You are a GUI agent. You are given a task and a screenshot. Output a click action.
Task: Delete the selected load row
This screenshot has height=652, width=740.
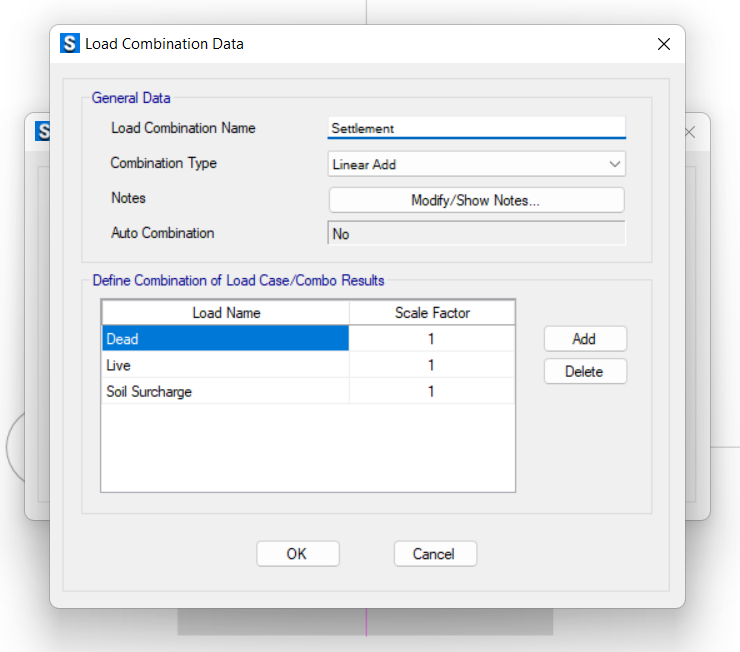tap(585, 371)
